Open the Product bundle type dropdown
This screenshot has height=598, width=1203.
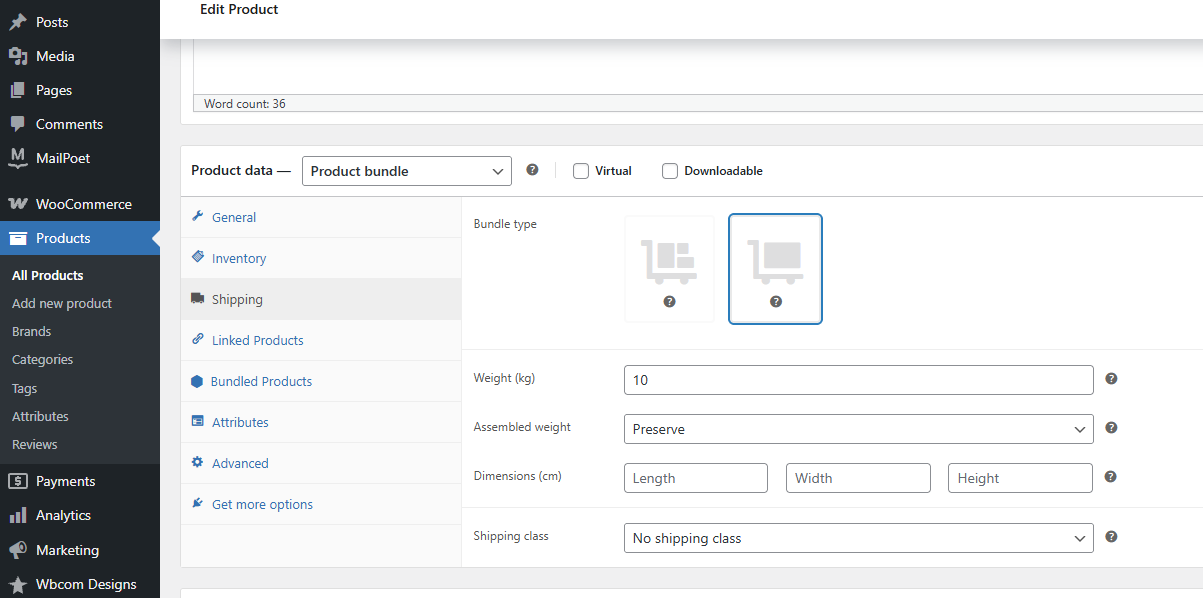coord(406,170)
